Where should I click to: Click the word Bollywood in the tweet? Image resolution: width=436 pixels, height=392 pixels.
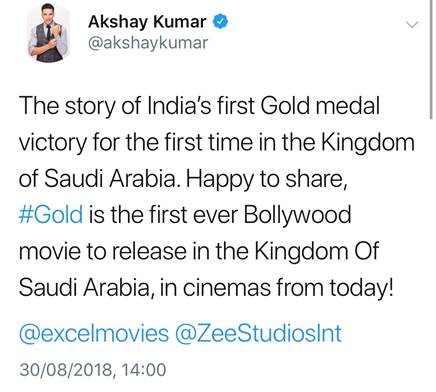[297, 216]
